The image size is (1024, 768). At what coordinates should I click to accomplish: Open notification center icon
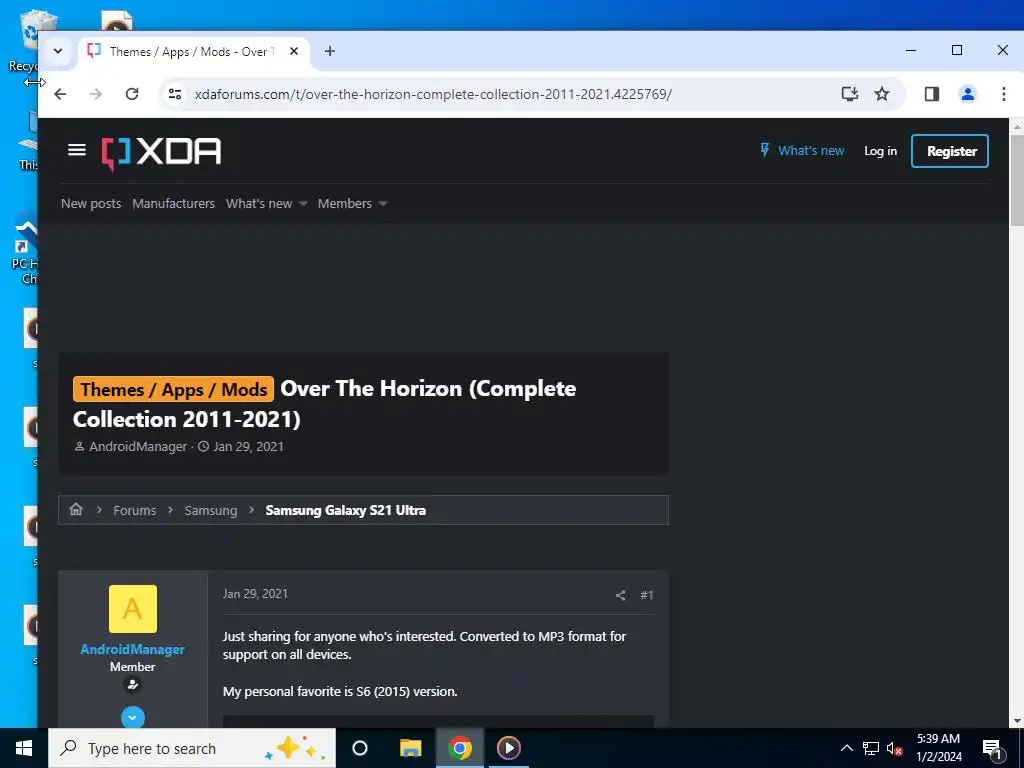tap(992, 748)
